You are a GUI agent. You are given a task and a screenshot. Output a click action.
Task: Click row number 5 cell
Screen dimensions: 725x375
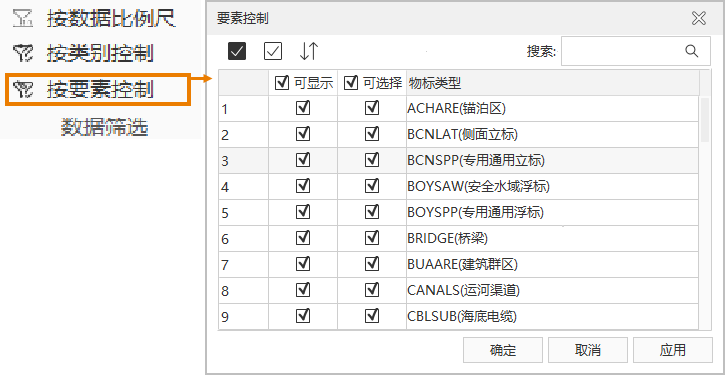coord(244,213)
